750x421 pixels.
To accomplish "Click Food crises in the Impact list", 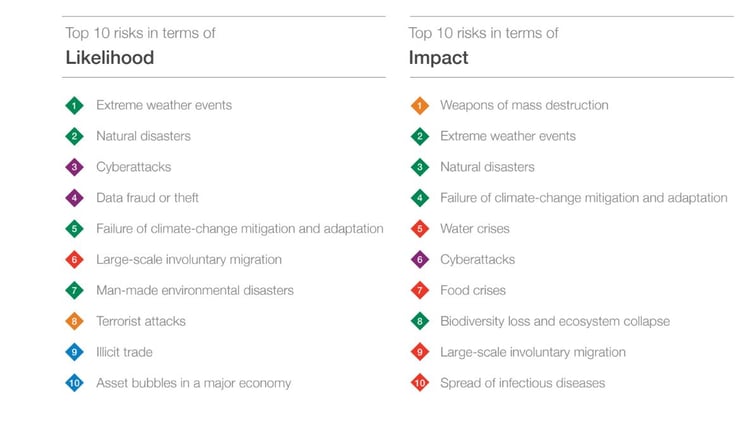I will (x=473, y=290).
